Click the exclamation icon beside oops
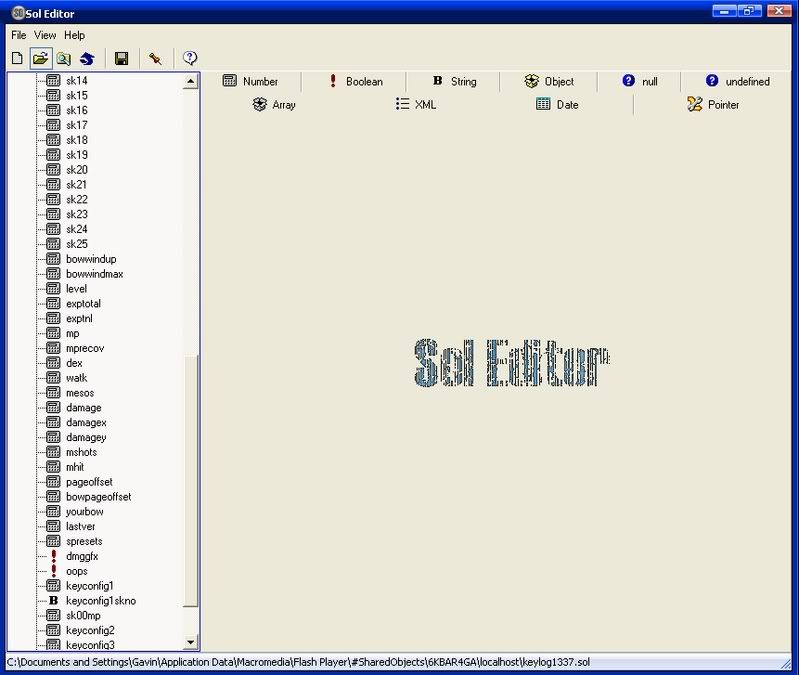This screenshot has height=675, width=799. tap(54, 571)
